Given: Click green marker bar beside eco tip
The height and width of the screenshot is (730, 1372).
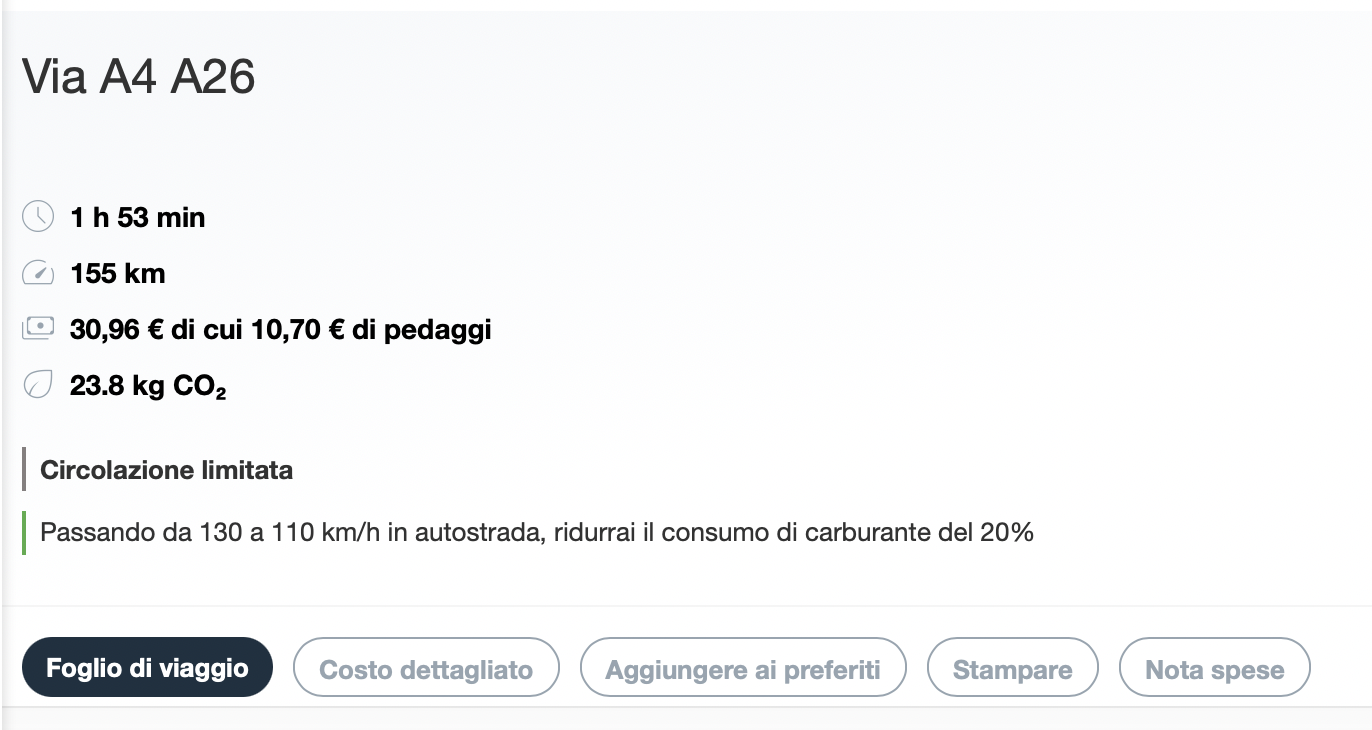Looking at the screenshot, I should tap(24, 532).
